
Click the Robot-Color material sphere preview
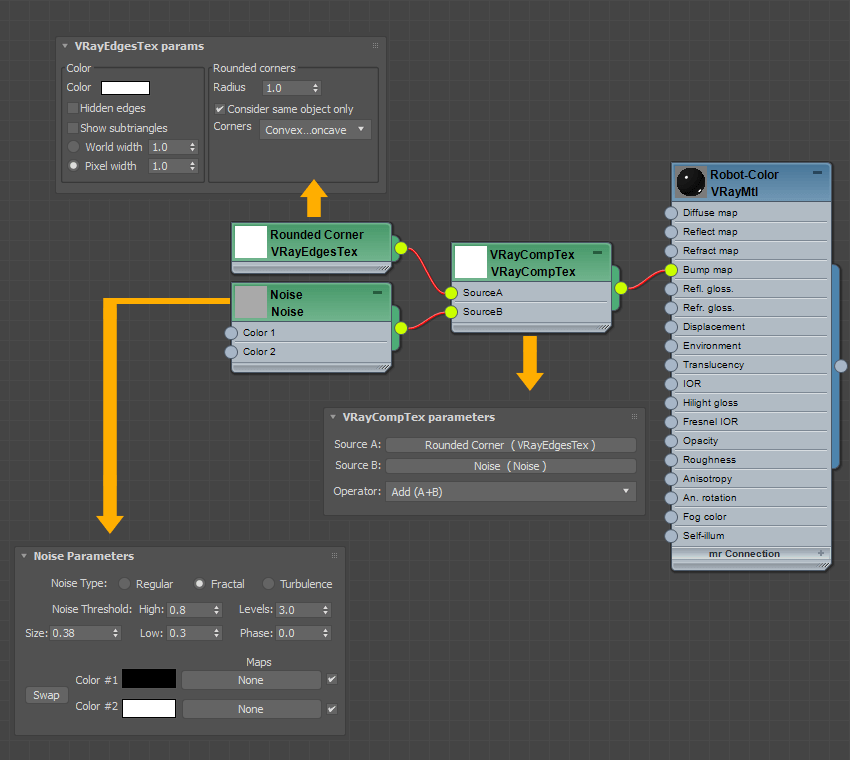point(692,182)
